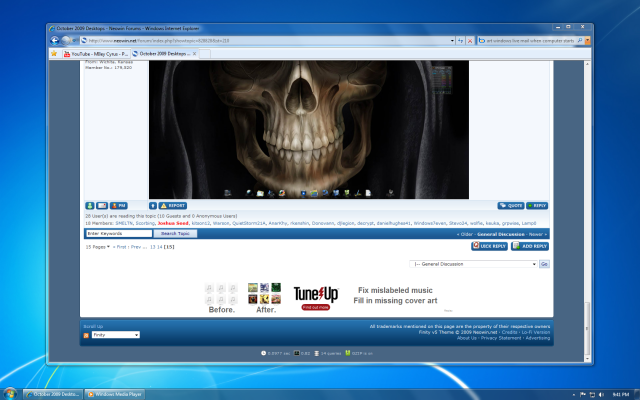
Task: Open member Donovann's profile link
Action: 322,223
